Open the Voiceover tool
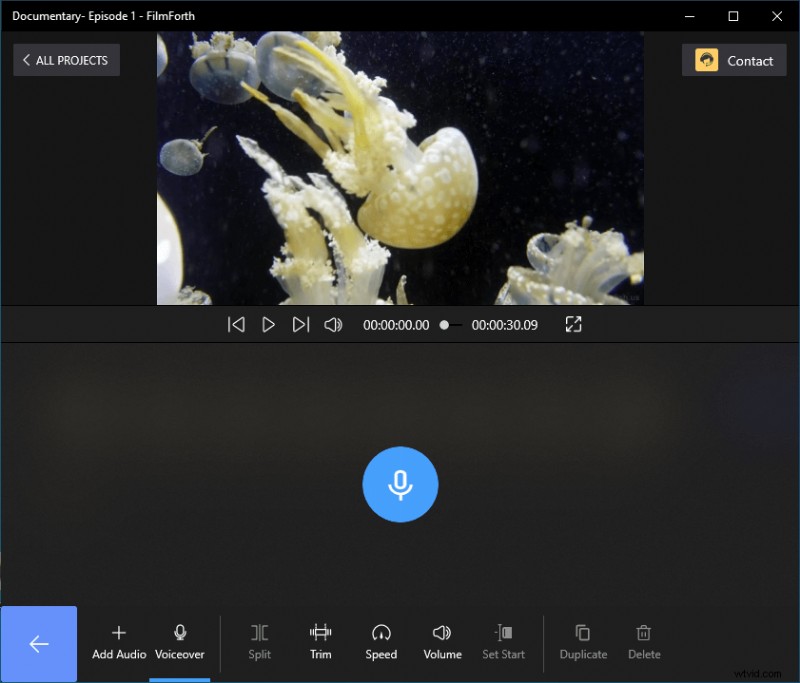This screenshot has width=800, height=683. 180,642
